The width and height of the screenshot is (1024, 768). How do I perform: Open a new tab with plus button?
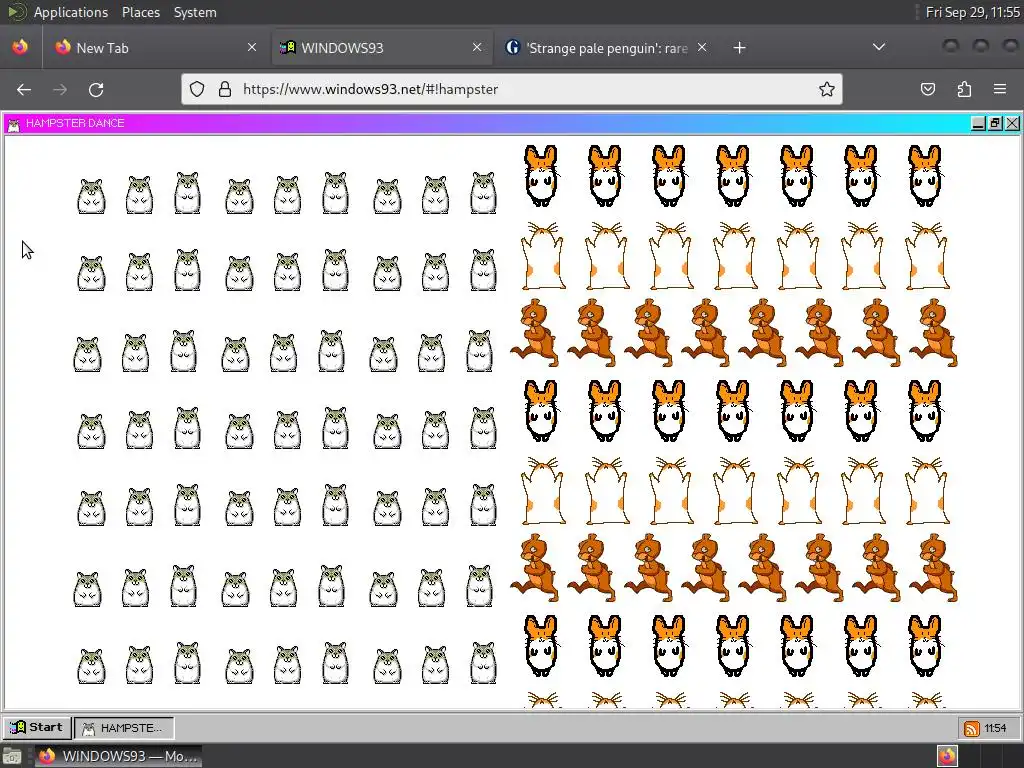739,48
